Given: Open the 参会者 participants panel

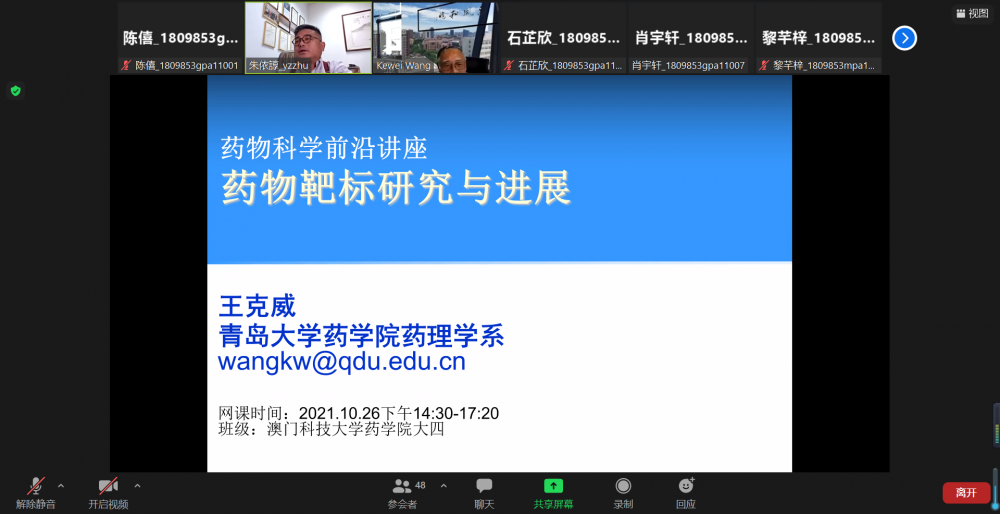Looking at the screenshot, I should (402, 487).
